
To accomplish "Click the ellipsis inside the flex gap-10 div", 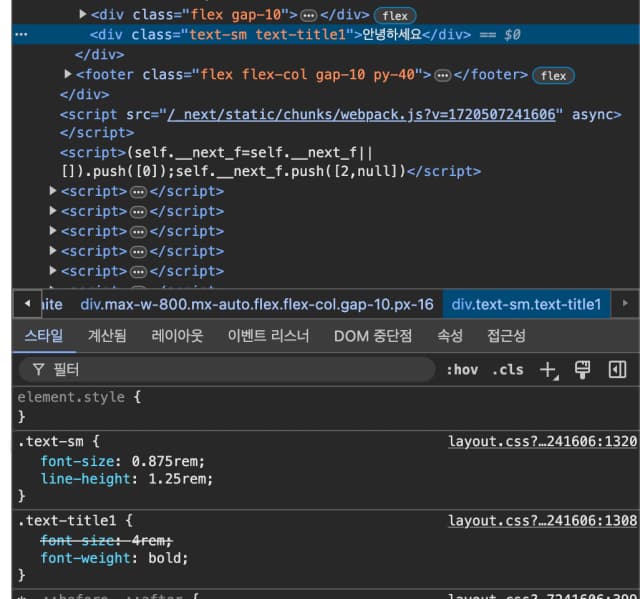I will (x=308, y=16).
